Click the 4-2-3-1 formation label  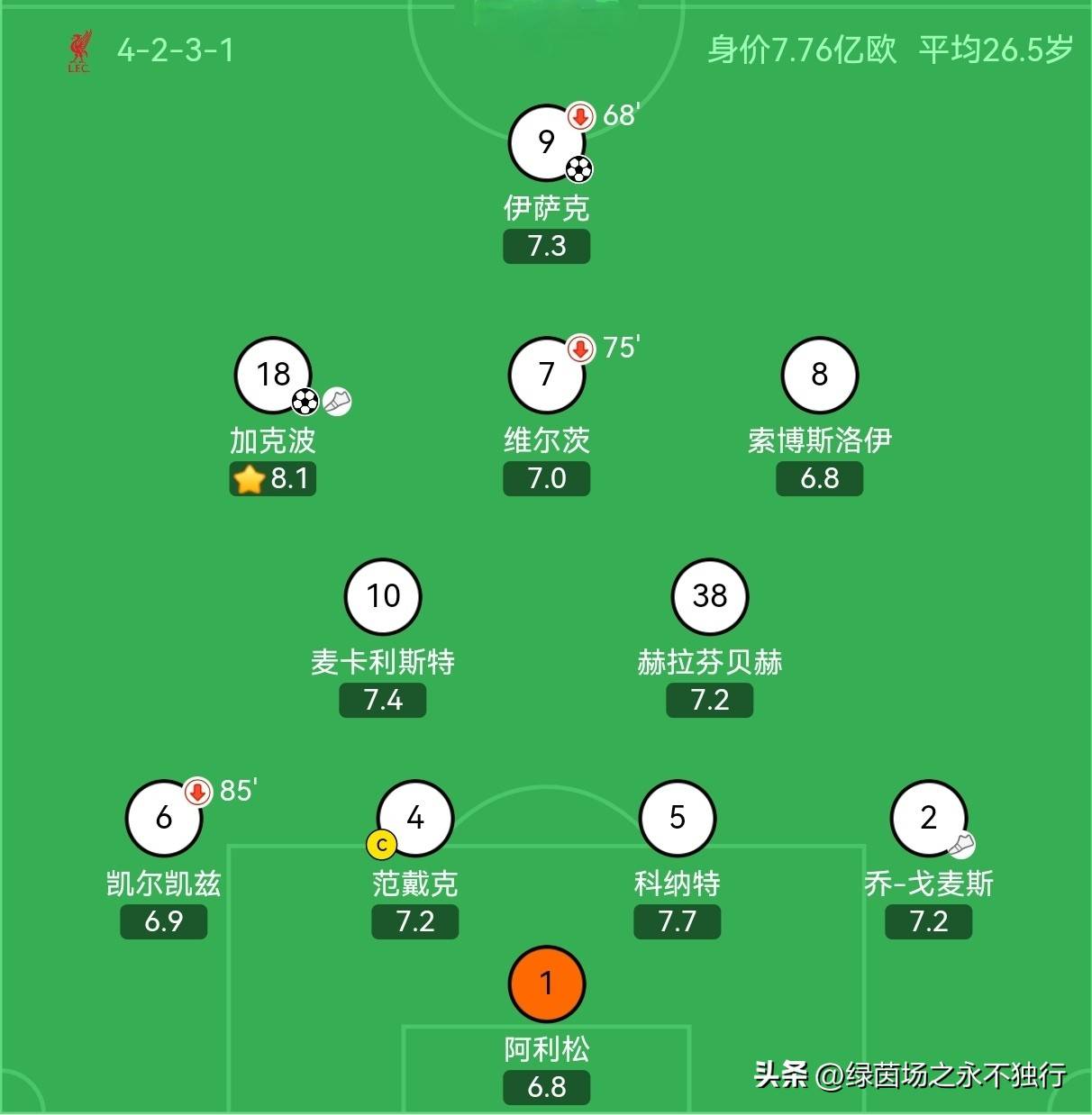coord(176,50)
